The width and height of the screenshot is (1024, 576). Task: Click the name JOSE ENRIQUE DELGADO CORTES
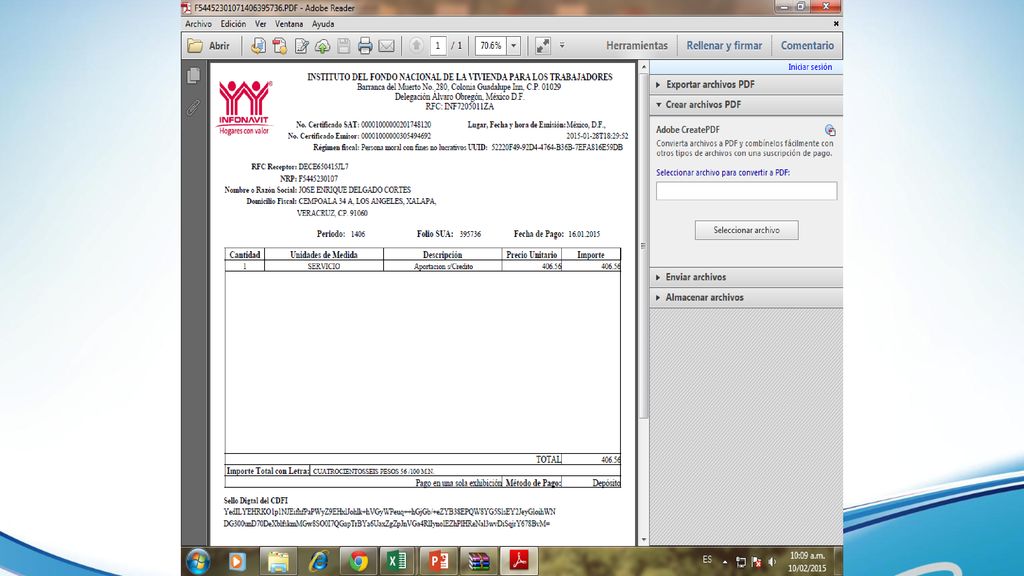point(355,190)
